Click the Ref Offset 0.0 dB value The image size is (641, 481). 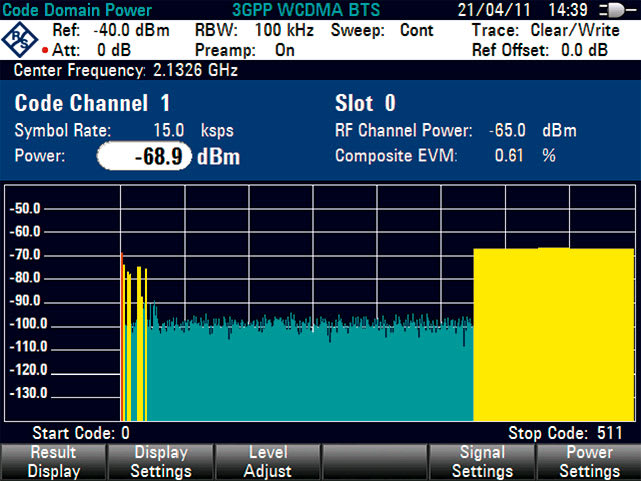(540, 51)
